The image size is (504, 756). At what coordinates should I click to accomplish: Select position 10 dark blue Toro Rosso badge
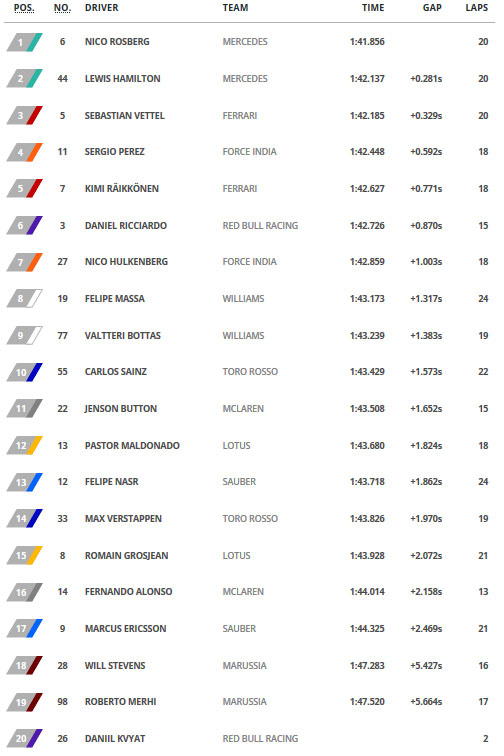coord(25,372)
